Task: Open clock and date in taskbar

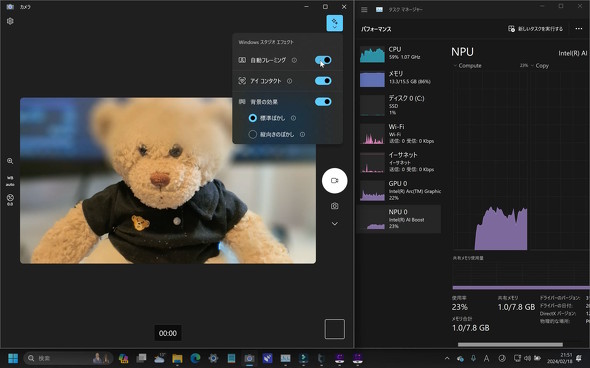Action: tap(560, 358)
